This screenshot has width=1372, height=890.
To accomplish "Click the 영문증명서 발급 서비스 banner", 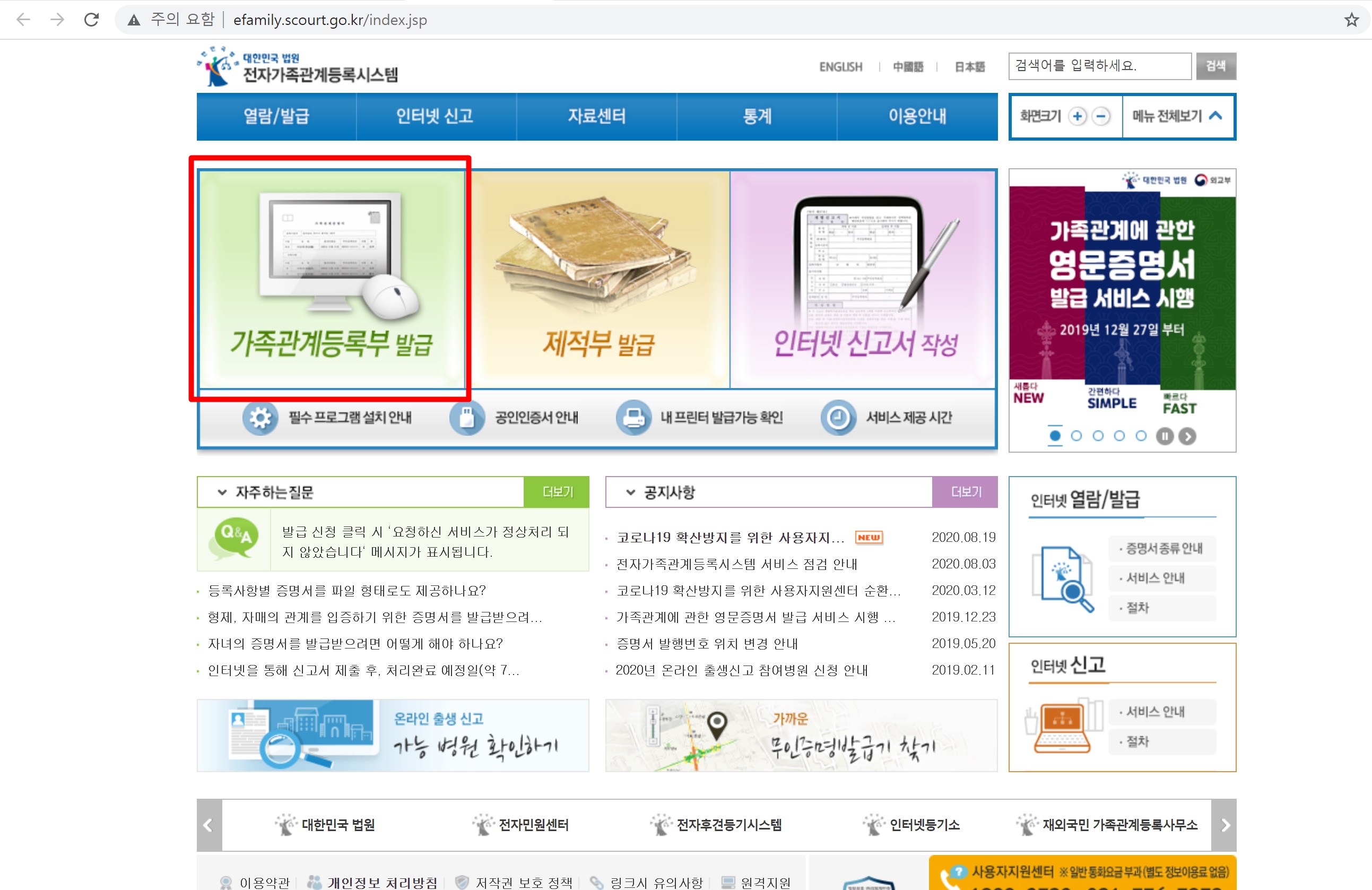I will (1122, 293).
